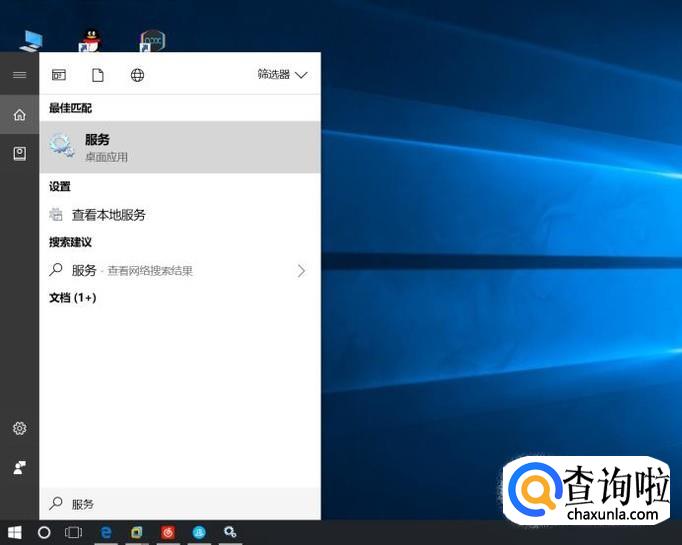
Task: Open the settings gear in the sidebar
Action: (x=19, y=428)
